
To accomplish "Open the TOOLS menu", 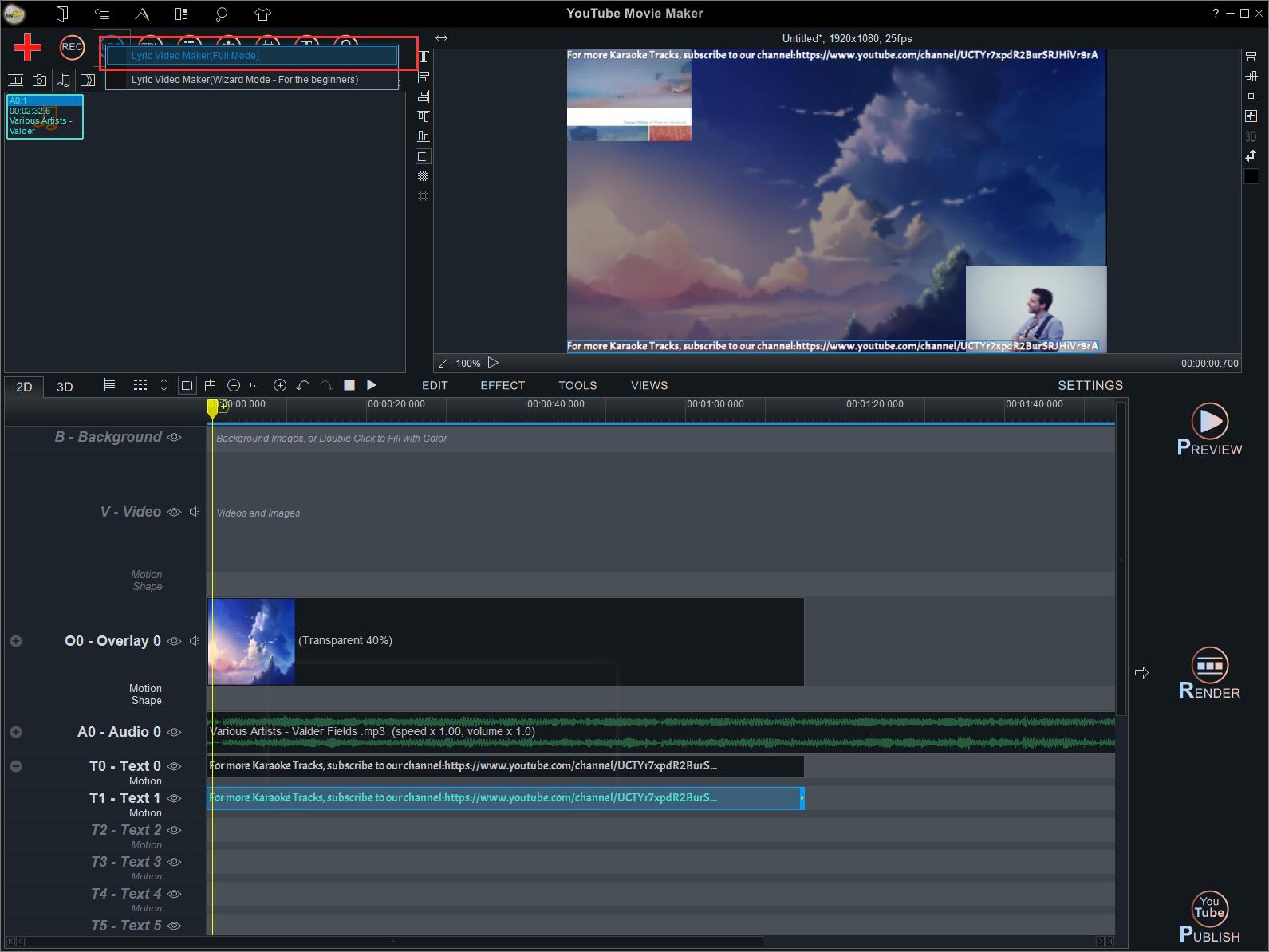I will (x=577, y=385).
